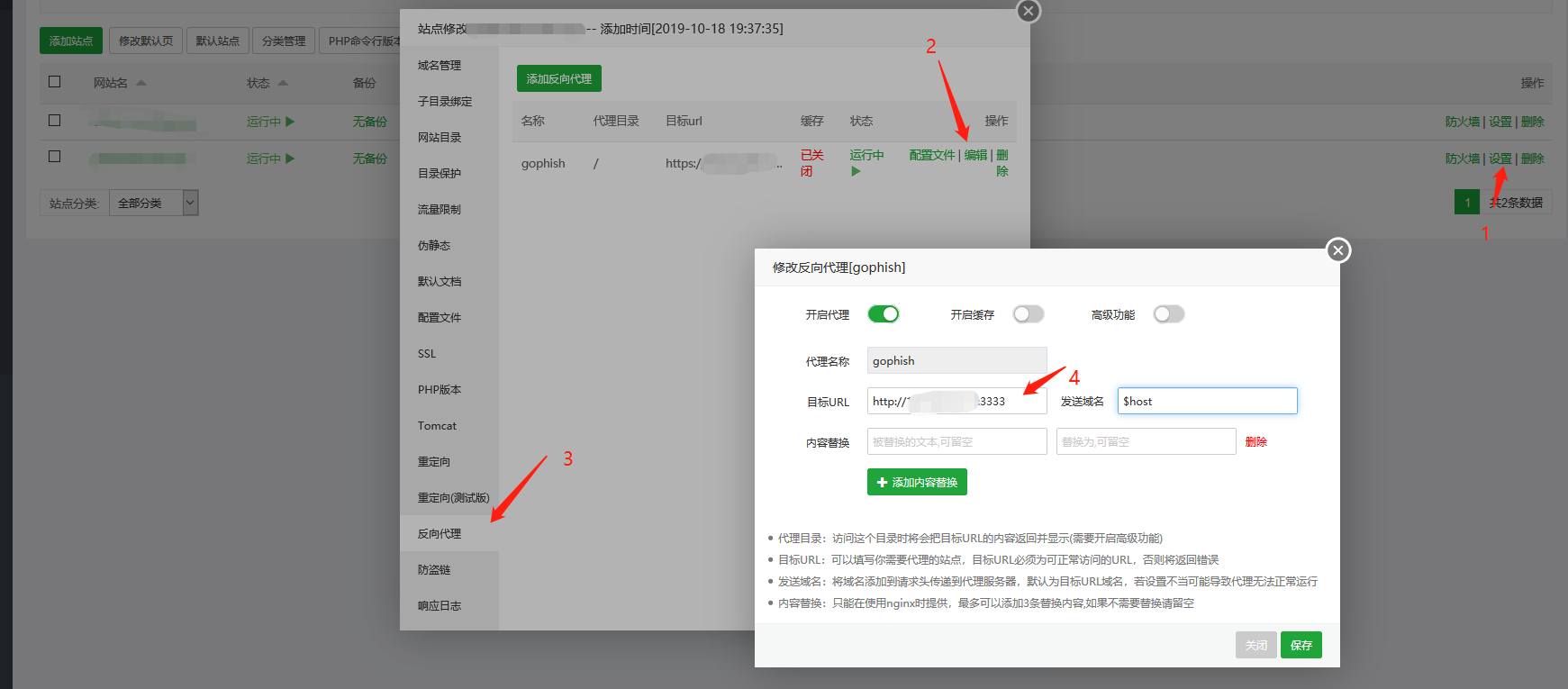The image size is (1568, 689).
Task: Click the 添加内容替换 button
Action: coord(917,482)
